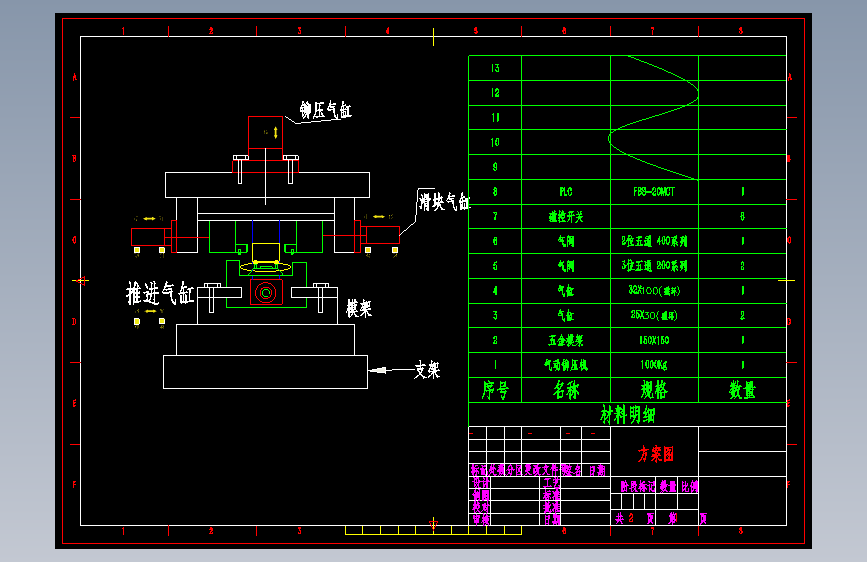Click the 批准 field label
Viewport: 867px width, 562px height.
coord(551,507)
